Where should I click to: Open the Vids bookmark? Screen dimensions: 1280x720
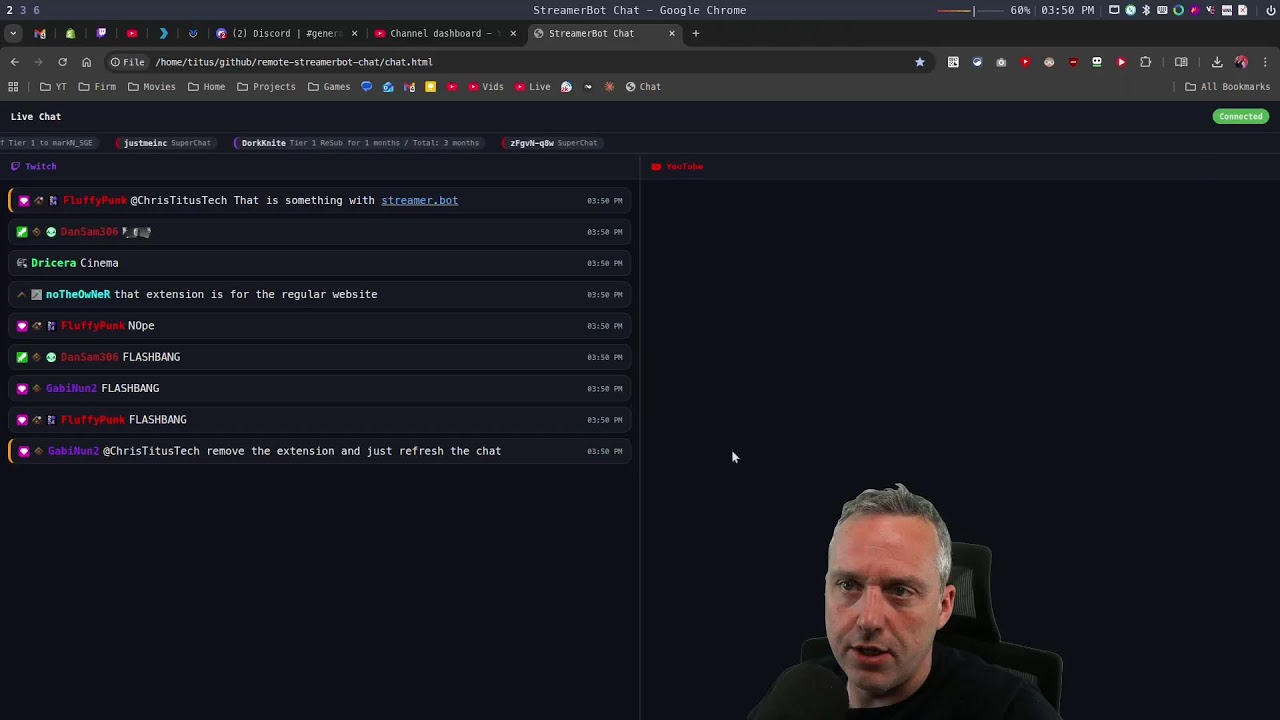(485, 87)
